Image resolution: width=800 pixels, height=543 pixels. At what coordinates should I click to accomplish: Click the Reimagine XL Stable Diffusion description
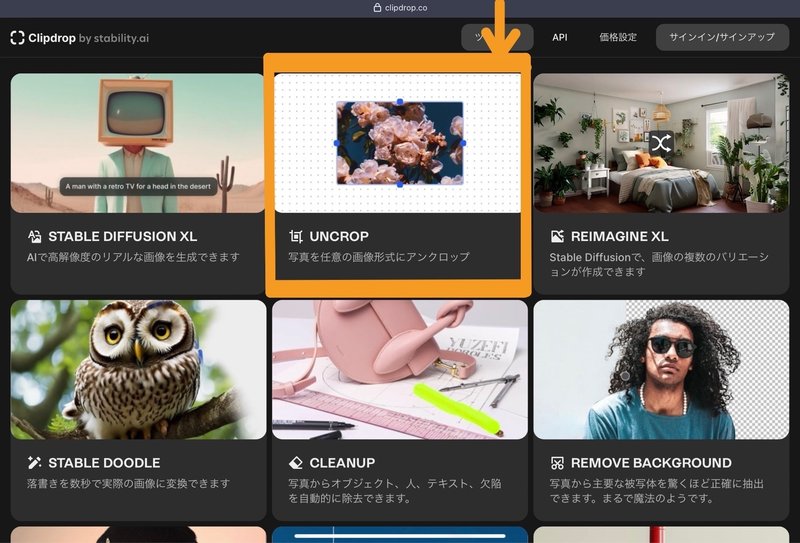coord(659,264)
